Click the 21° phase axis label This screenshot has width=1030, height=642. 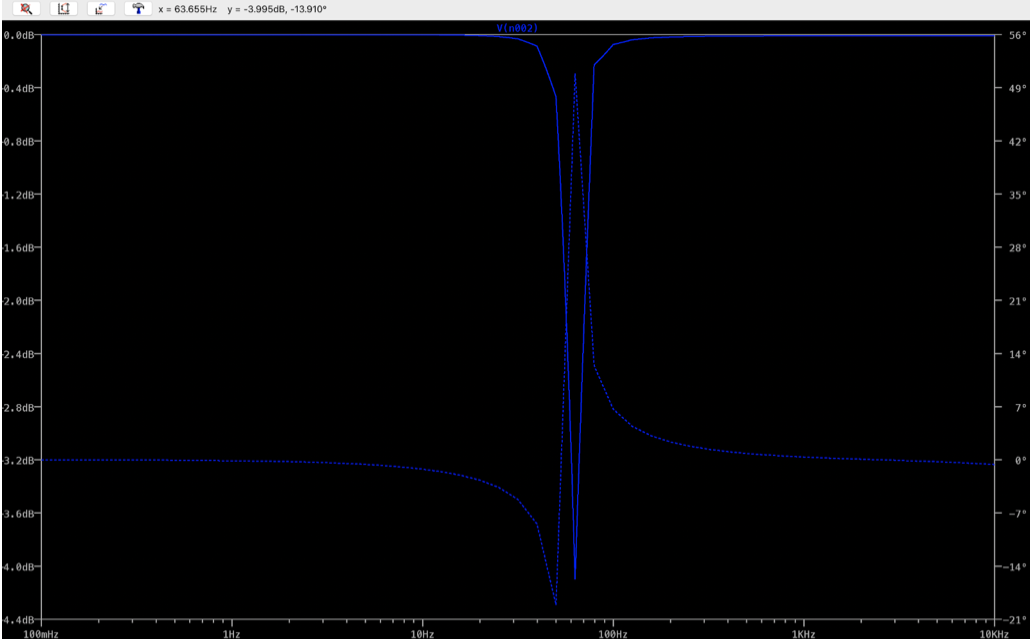(1018, 300)
